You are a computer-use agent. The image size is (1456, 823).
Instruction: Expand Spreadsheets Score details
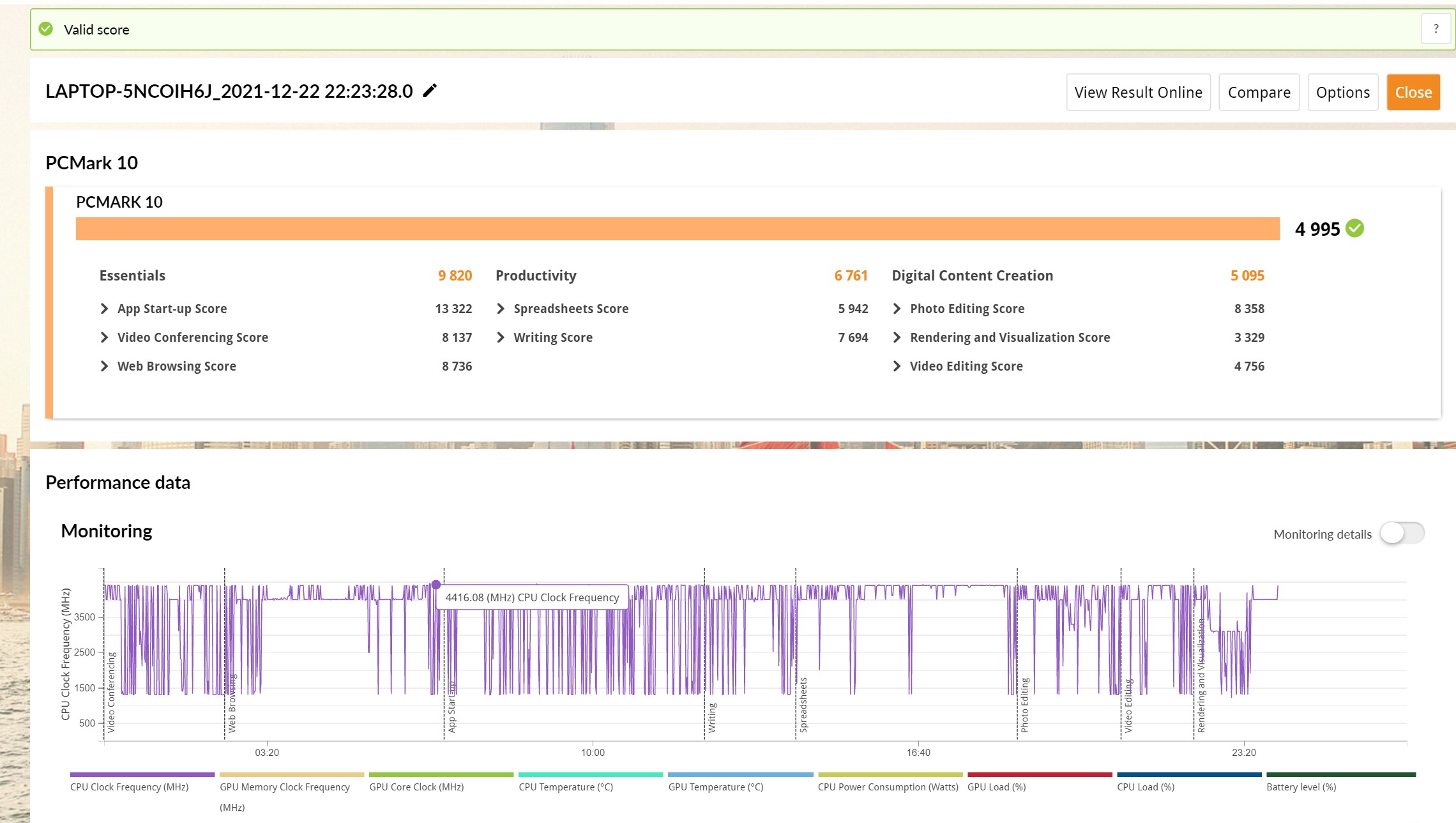click(x=501, y=309)
